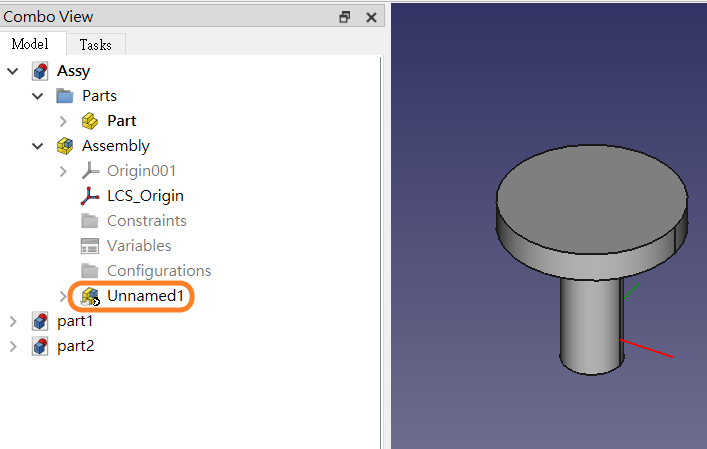Click the Assembly container icon
The height and width of the screenshot is (449, 707).
point(65,146)
